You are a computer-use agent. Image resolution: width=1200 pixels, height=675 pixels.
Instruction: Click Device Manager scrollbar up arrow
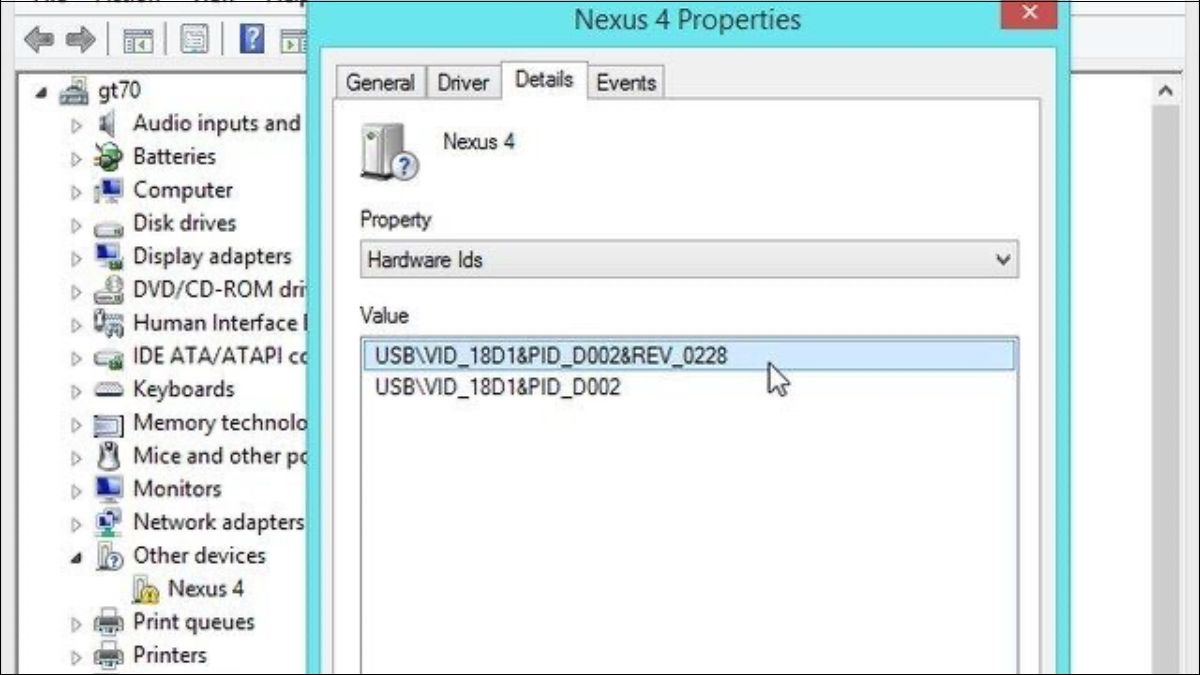[x=1165, y=91]
